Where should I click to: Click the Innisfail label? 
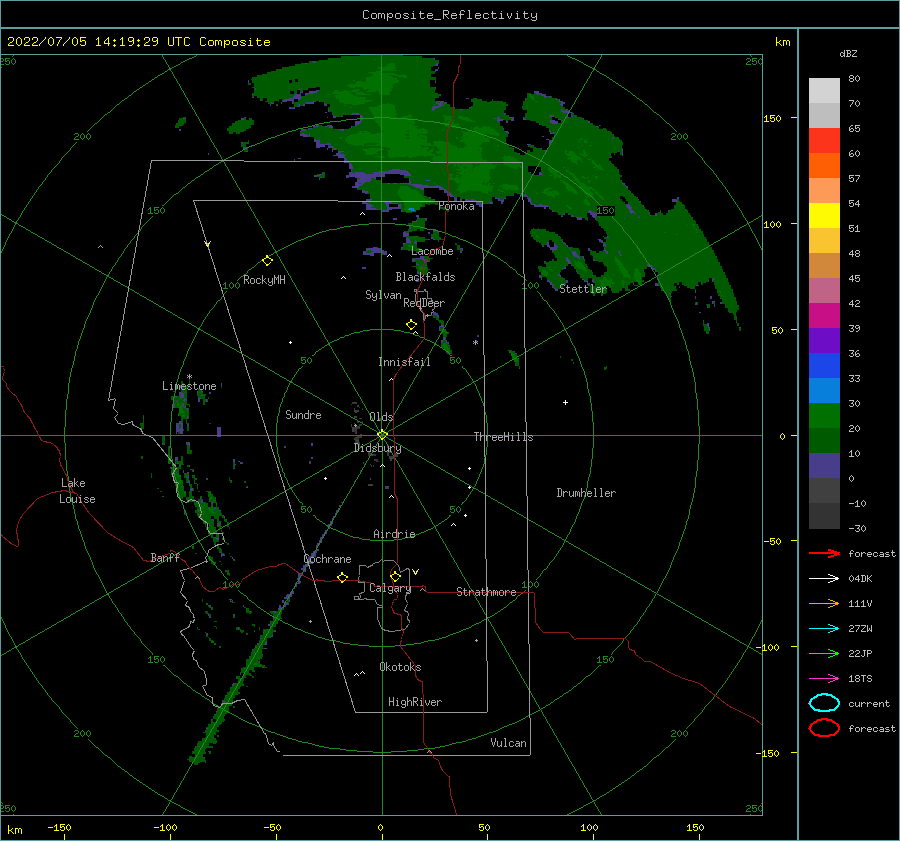click(x=404, y=362)
